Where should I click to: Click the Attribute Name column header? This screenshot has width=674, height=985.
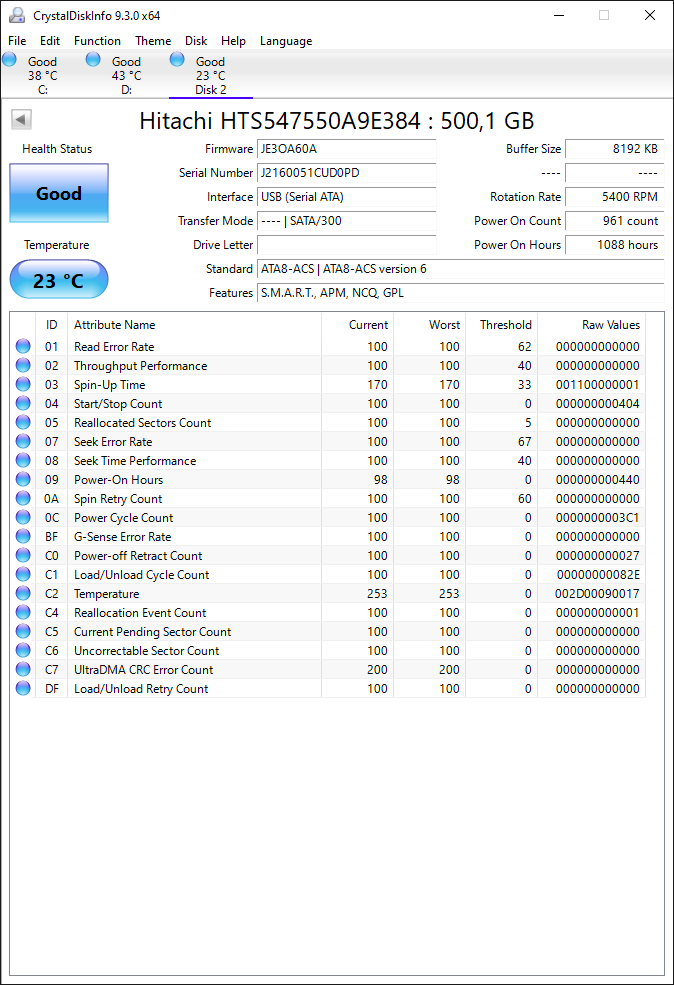pyautogui.click(x=195, y=325)
